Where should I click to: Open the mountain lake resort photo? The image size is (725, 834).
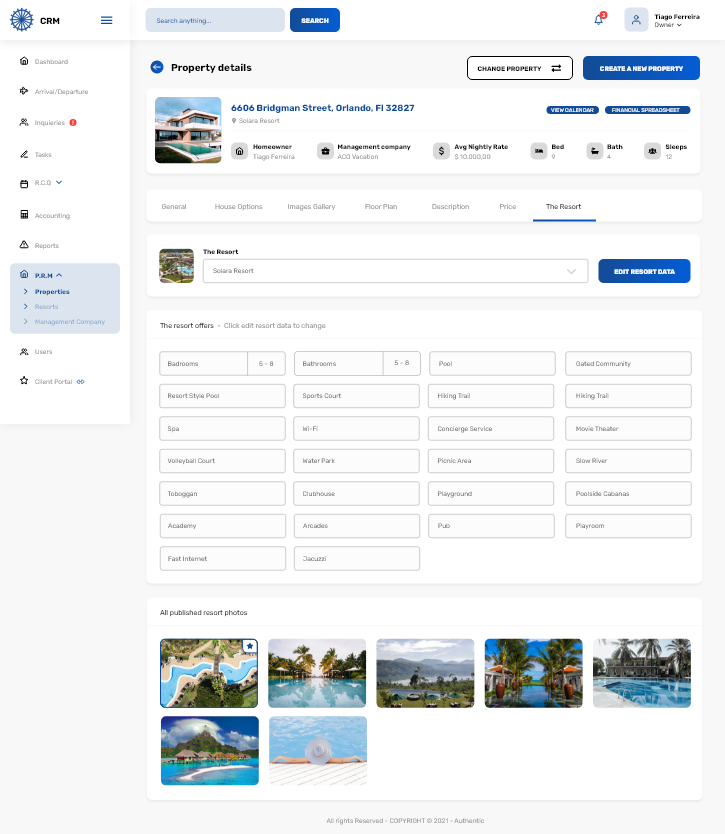coord(425,673)
